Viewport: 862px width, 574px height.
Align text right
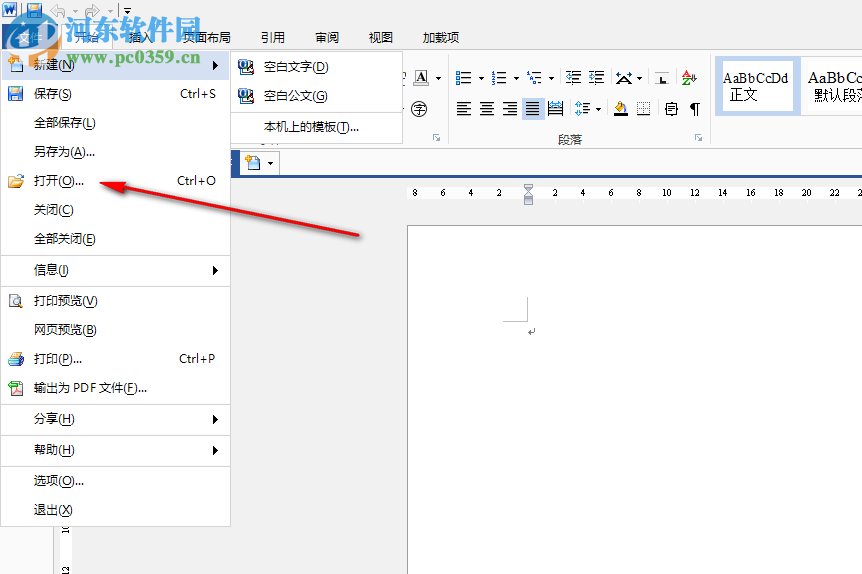510,109
